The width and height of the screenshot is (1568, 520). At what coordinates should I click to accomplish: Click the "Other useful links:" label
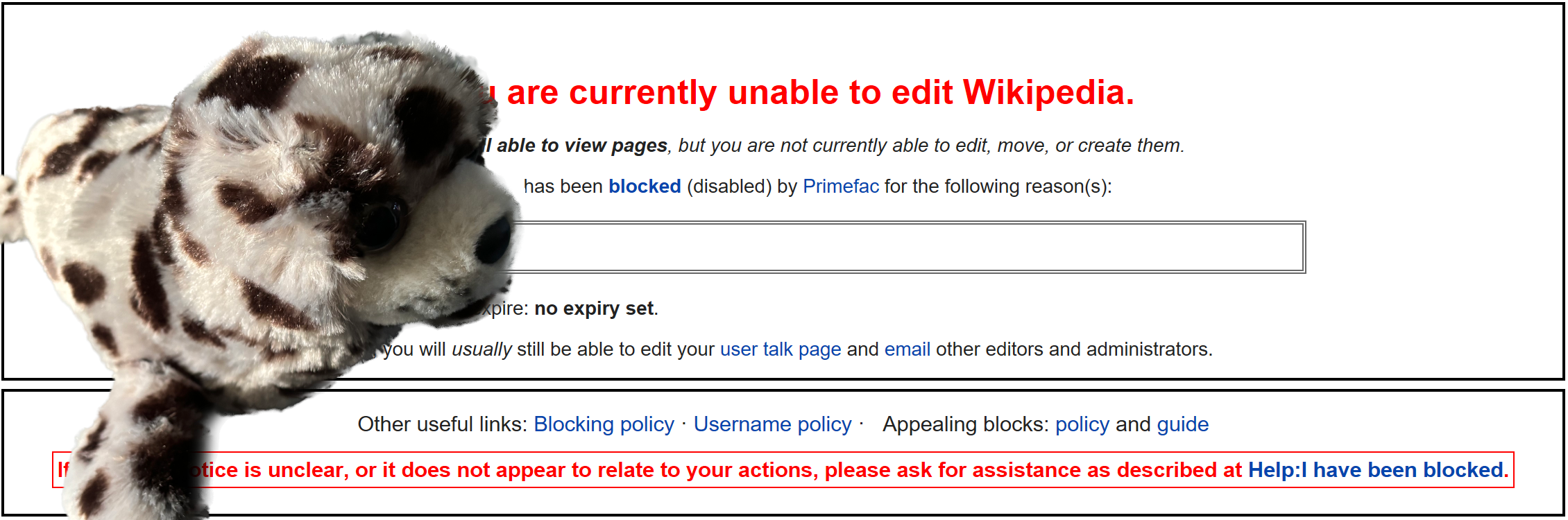tap(442, 424)
